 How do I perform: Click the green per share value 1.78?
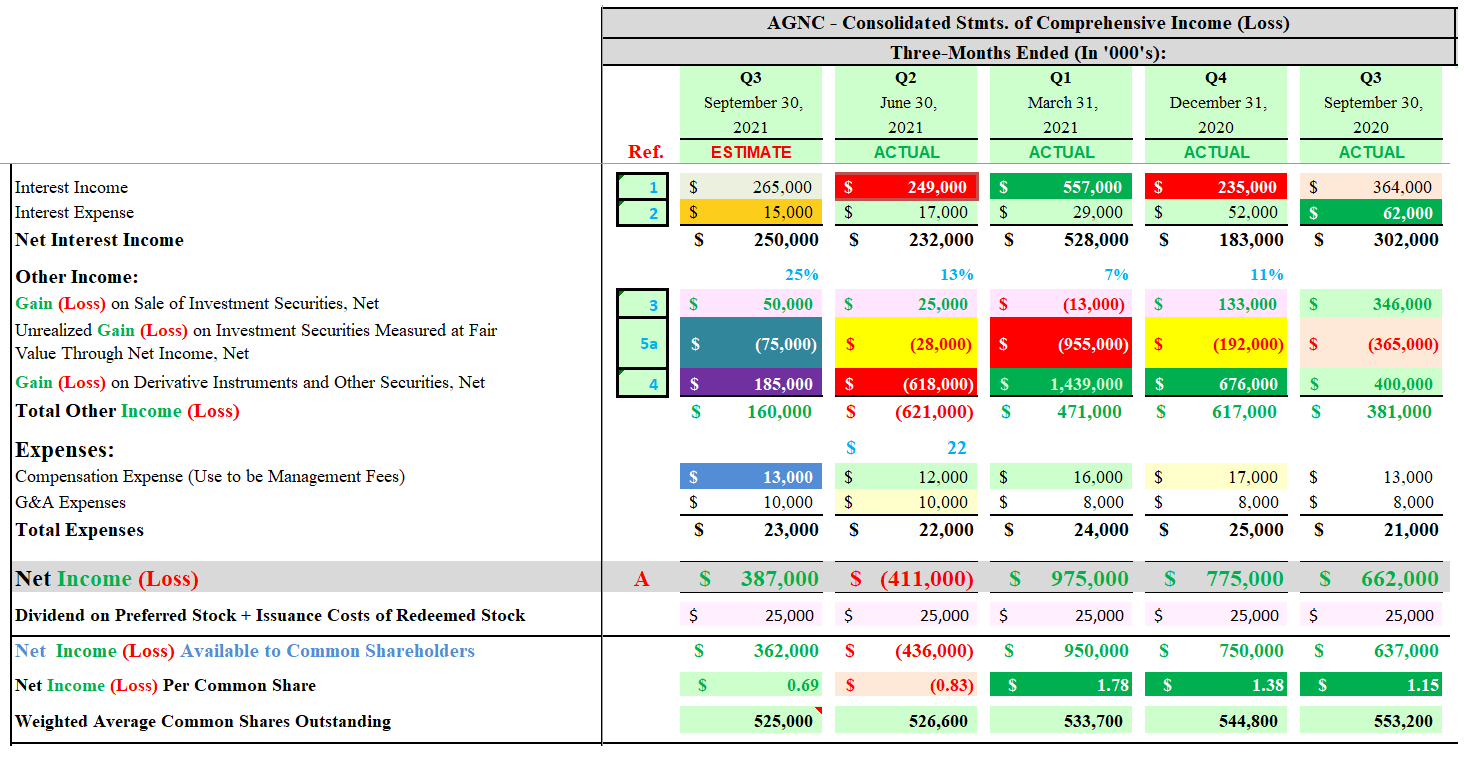[x=1061, y=685]
